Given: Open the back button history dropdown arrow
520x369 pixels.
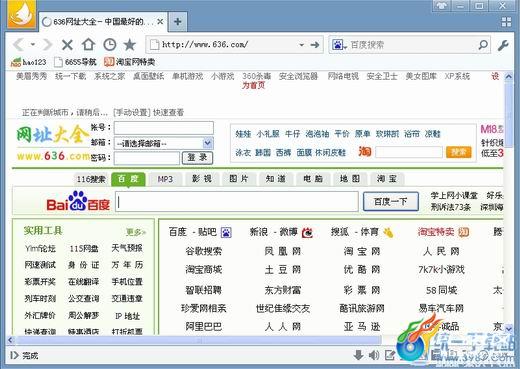Looking at the screenshot, I should click(x=33, y=44).
